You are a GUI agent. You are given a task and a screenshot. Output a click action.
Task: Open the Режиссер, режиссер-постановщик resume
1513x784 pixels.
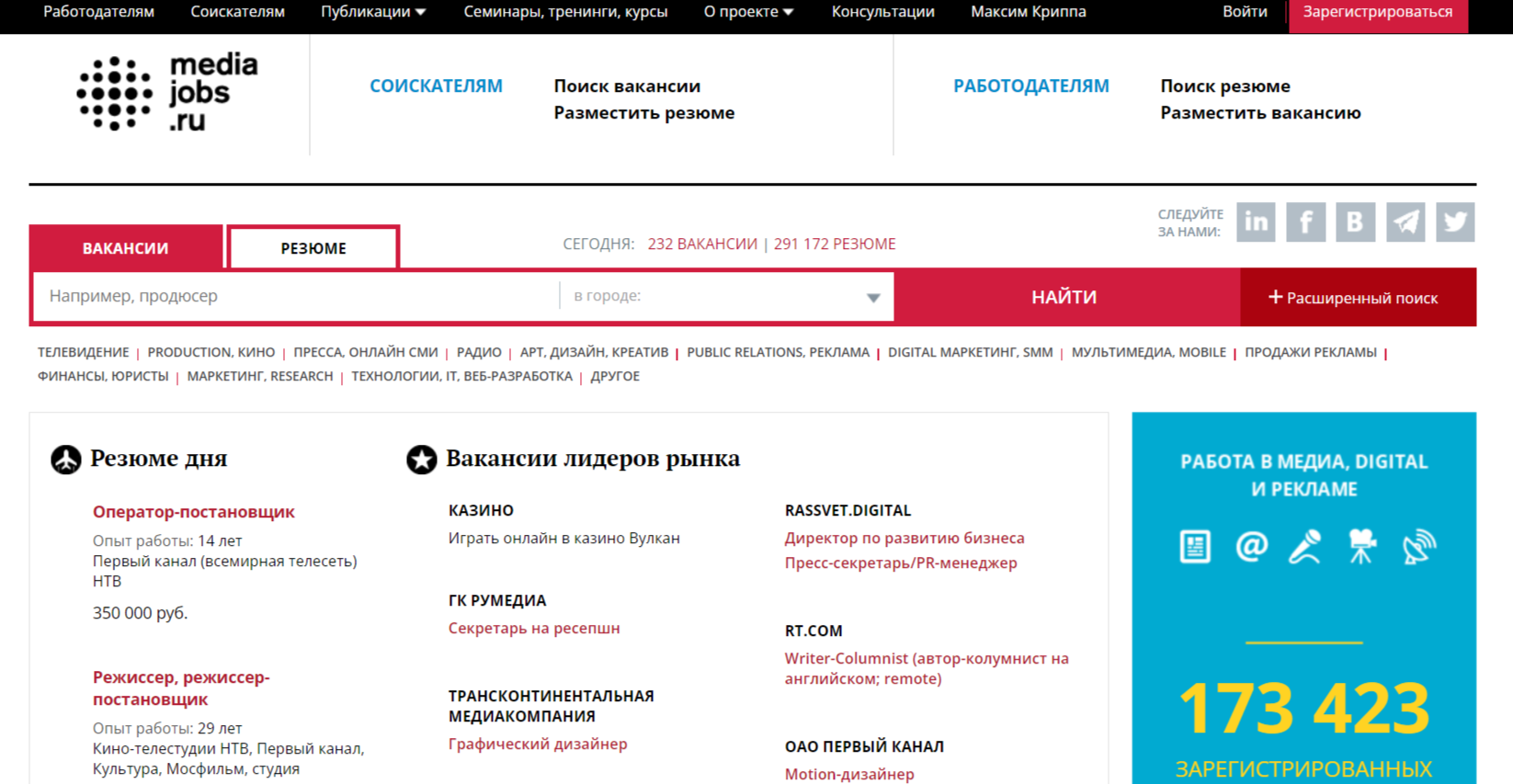point(181,688)
